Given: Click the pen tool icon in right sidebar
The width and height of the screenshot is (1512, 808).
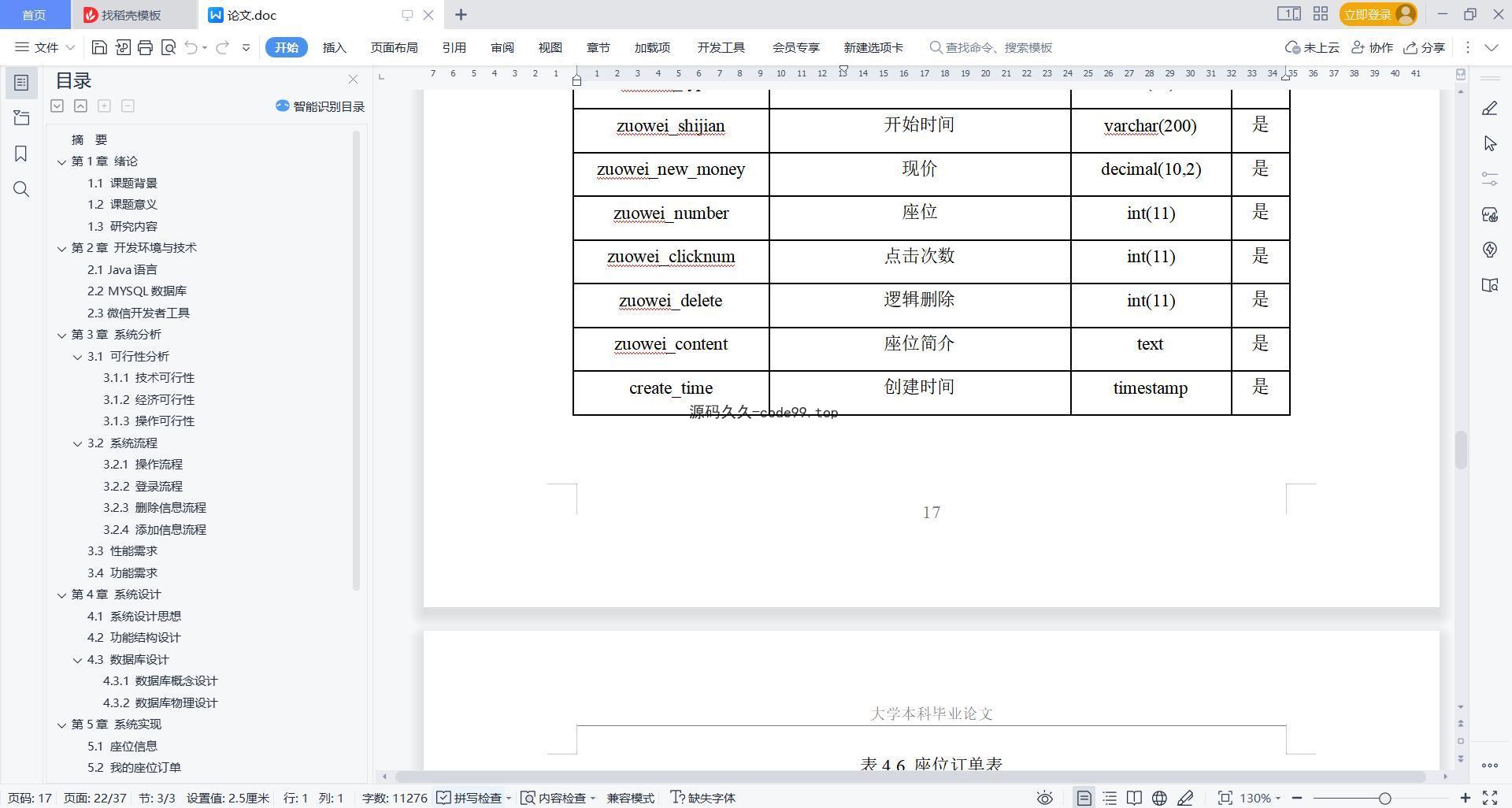Looking at the screenshot, I should 1489,108.
